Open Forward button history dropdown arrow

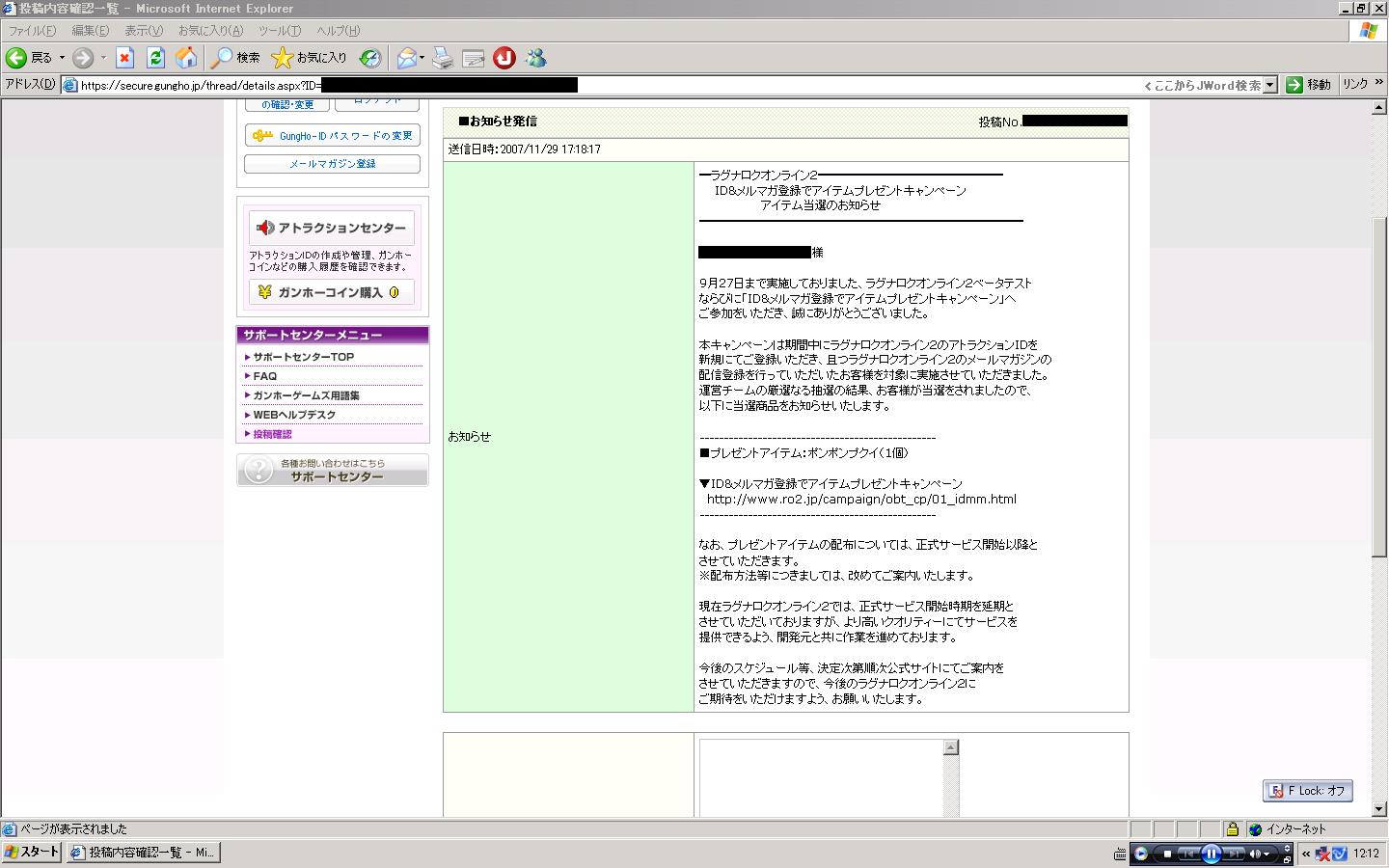click(x=103, y=58)
